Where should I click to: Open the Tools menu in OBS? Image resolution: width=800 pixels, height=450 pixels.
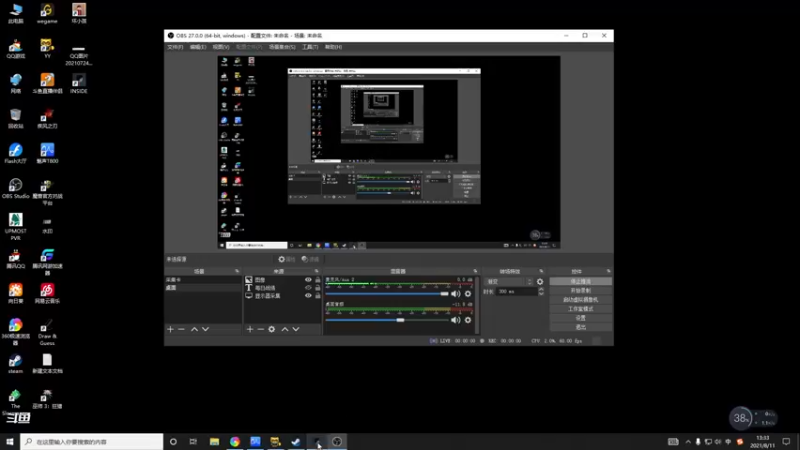[310, 47]
